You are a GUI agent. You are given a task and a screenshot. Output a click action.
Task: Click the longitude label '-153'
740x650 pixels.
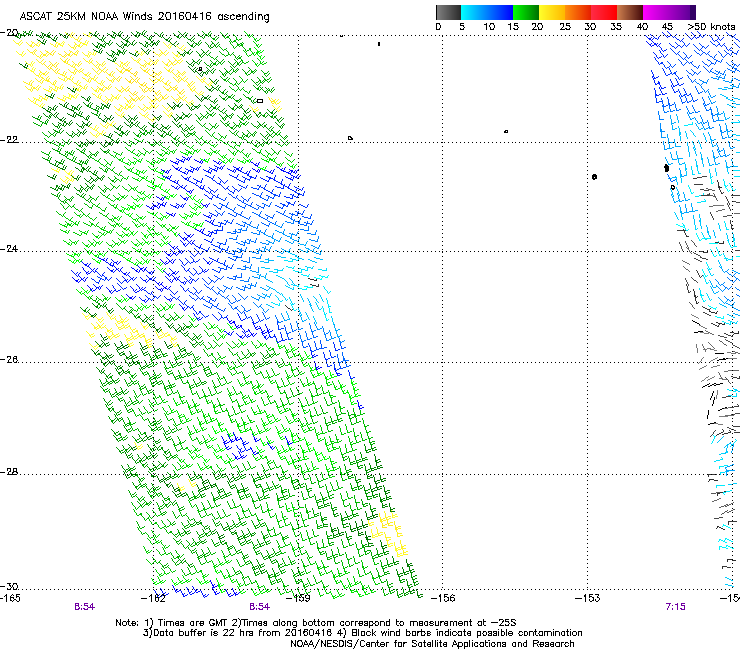coord(588,599)
